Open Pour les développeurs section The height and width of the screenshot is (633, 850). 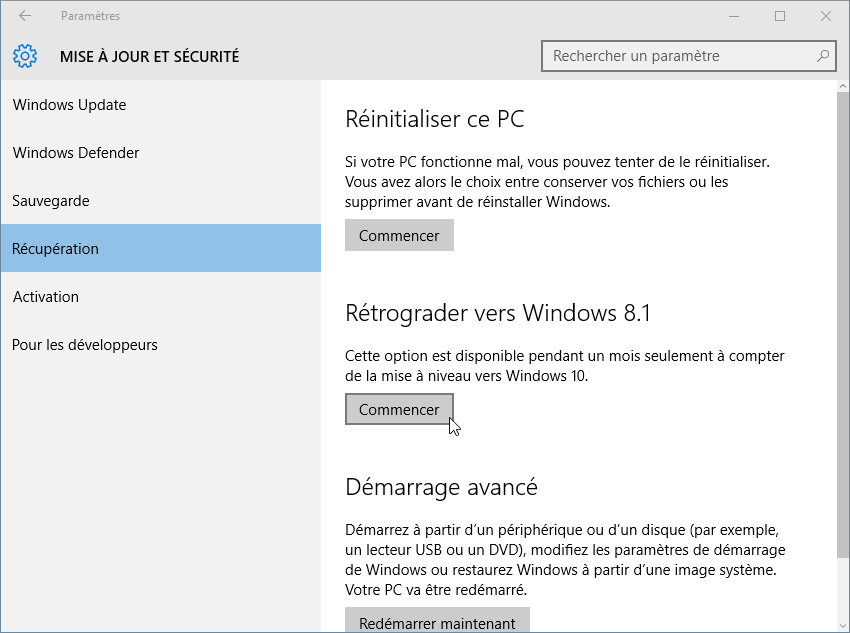click(160, 345)
